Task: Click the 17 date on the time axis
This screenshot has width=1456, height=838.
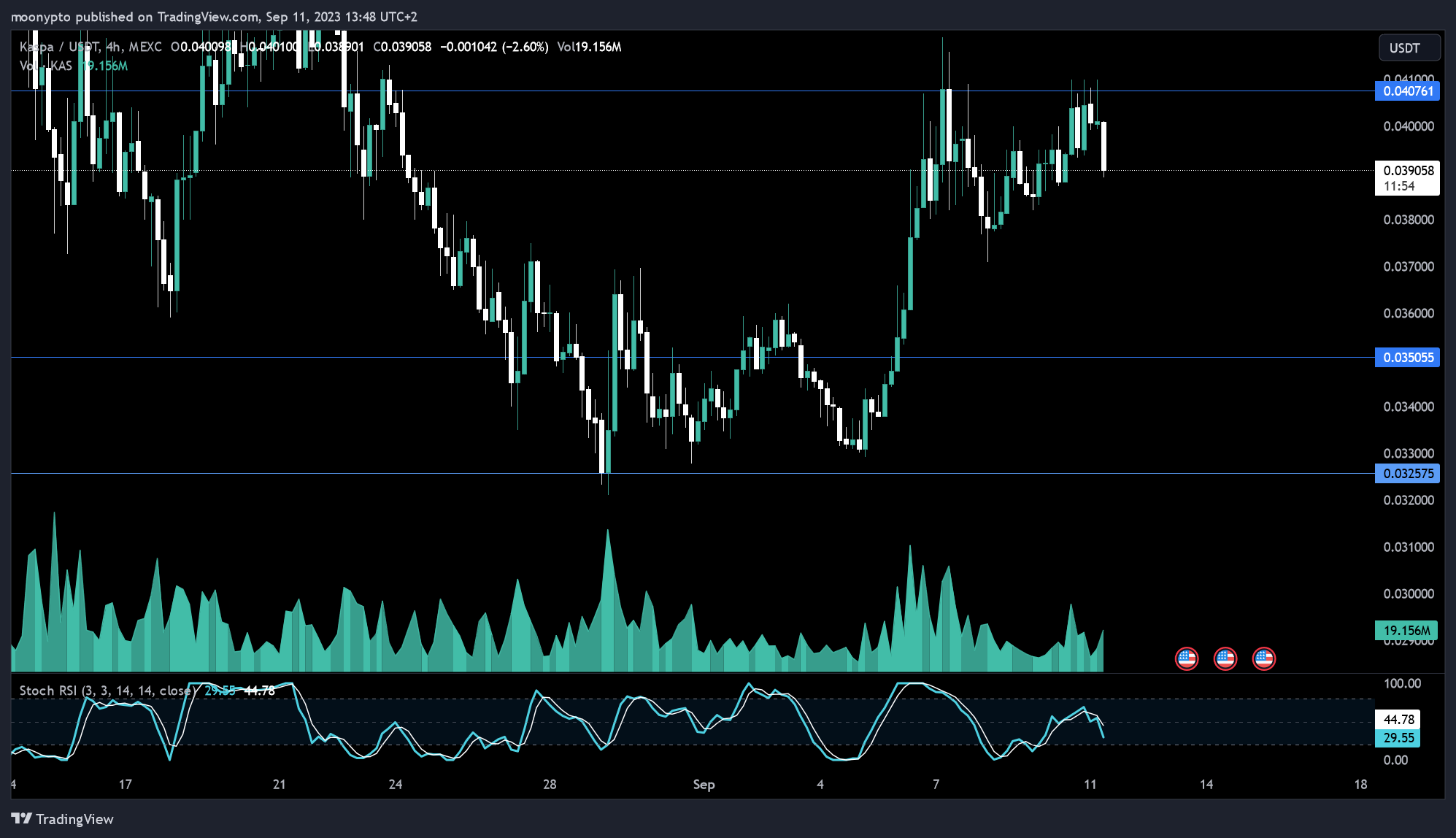Action: click(126, 785)
